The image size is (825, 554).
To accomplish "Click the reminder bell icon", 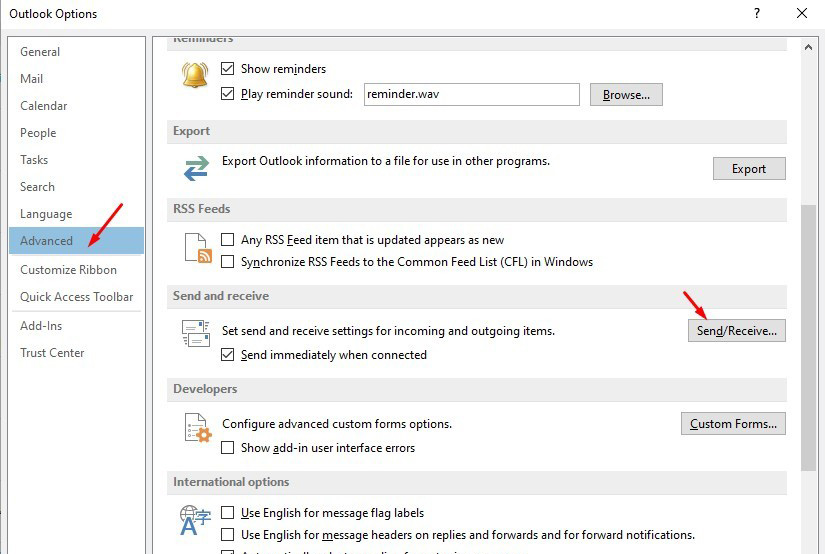I will (x=195, y=76).
